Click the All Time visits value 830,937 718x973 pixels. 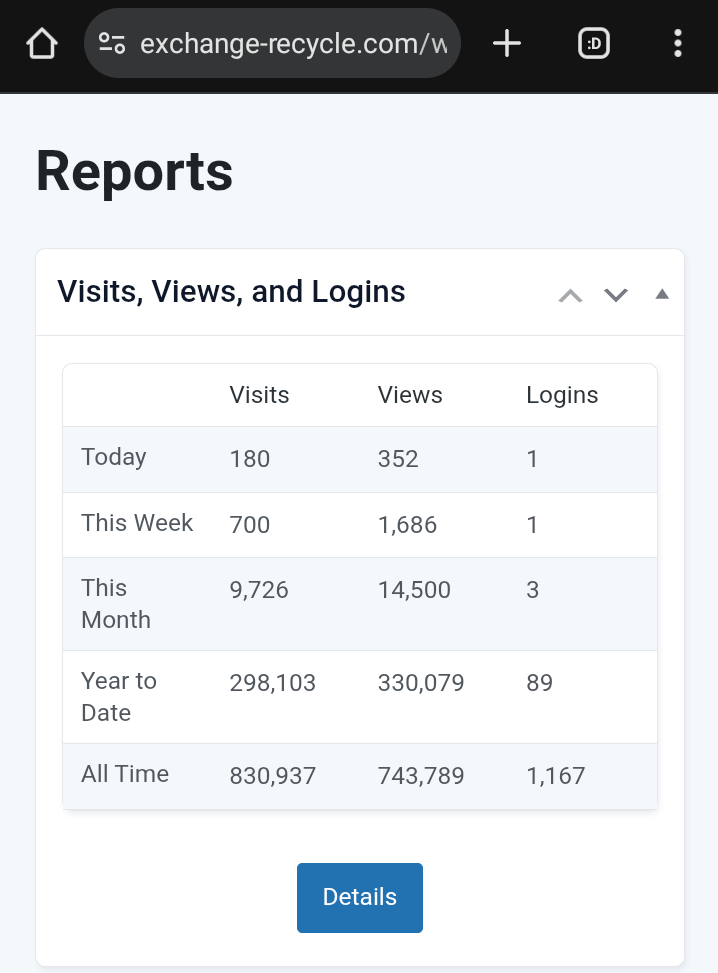(273, 776)
